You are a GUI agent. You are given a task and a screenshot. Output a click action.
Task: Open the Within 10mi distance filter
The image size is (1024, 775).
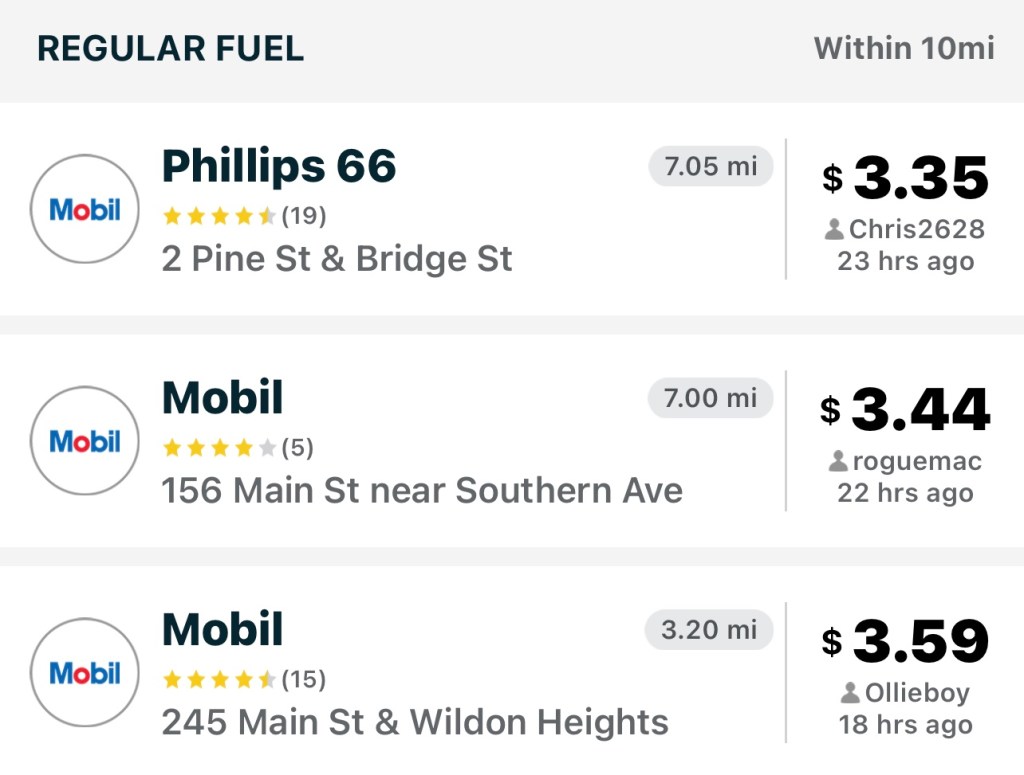point(904,48)
